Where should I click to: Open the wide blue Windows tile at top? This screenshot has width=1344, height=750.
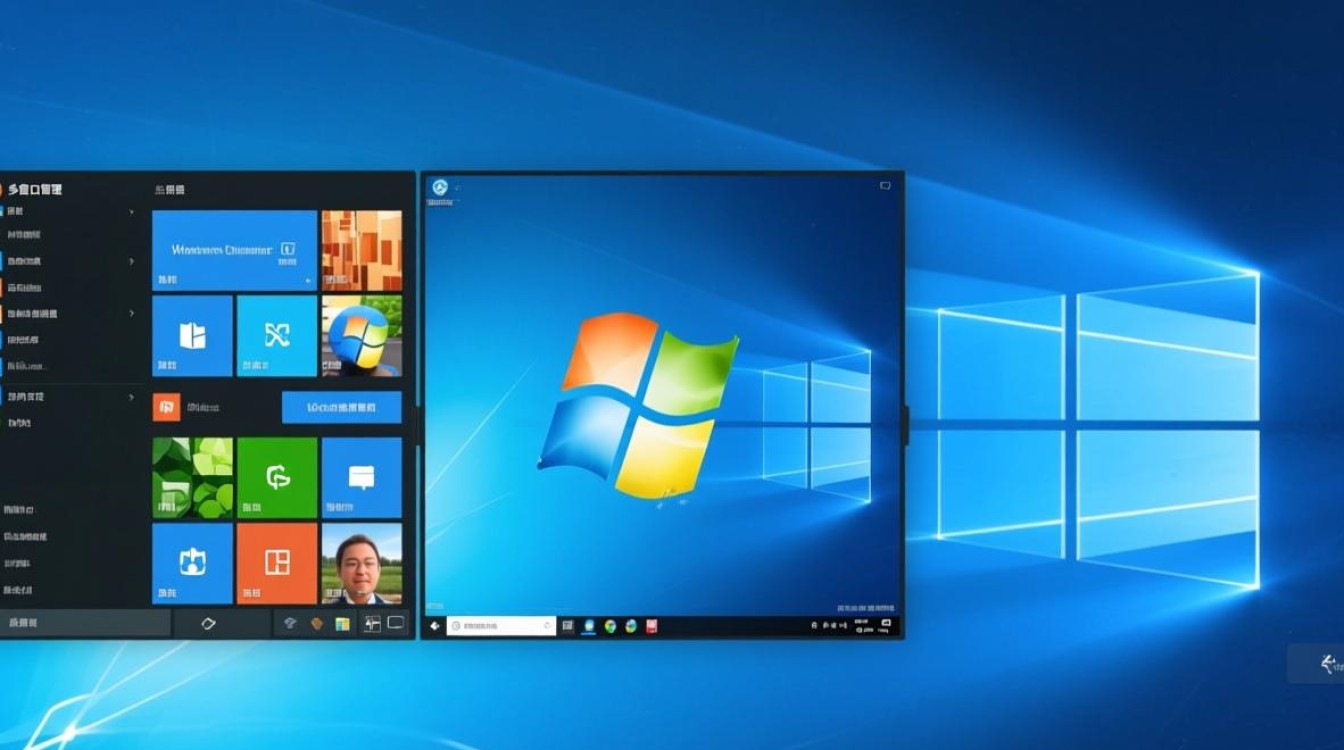pos(234,250)
